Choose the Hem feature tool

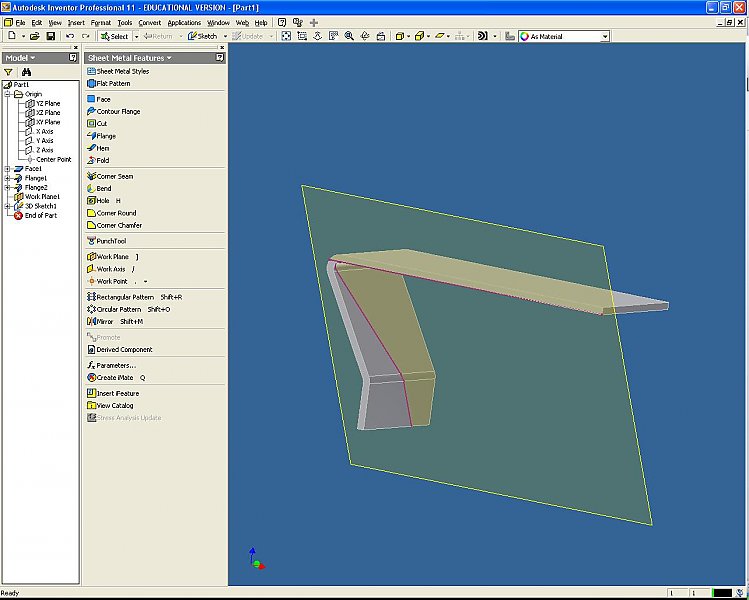click(x=103, y=148)
